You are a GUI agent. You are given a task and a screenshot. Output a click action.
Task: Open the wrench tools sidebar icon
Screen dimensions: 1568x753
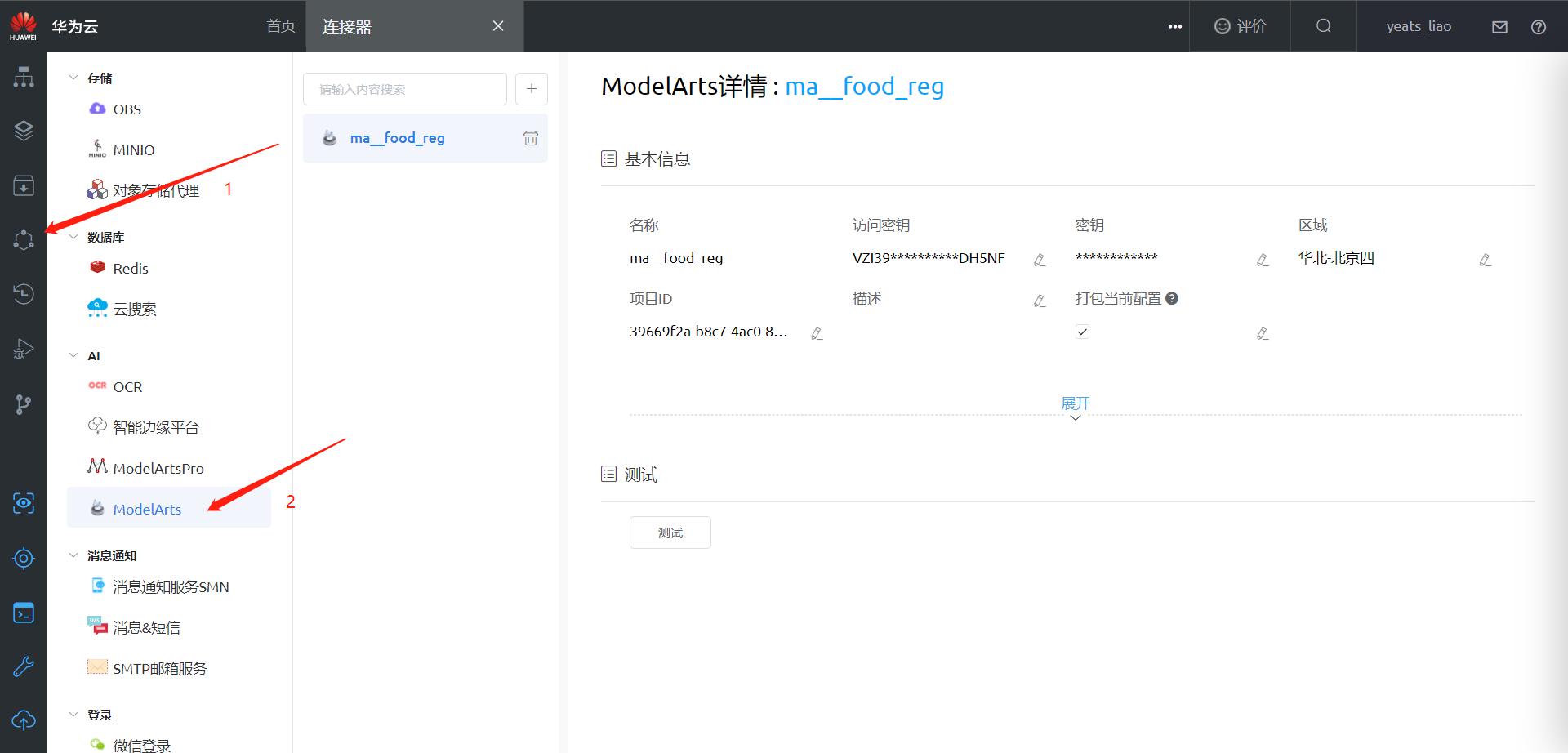(x=24, y=666)
